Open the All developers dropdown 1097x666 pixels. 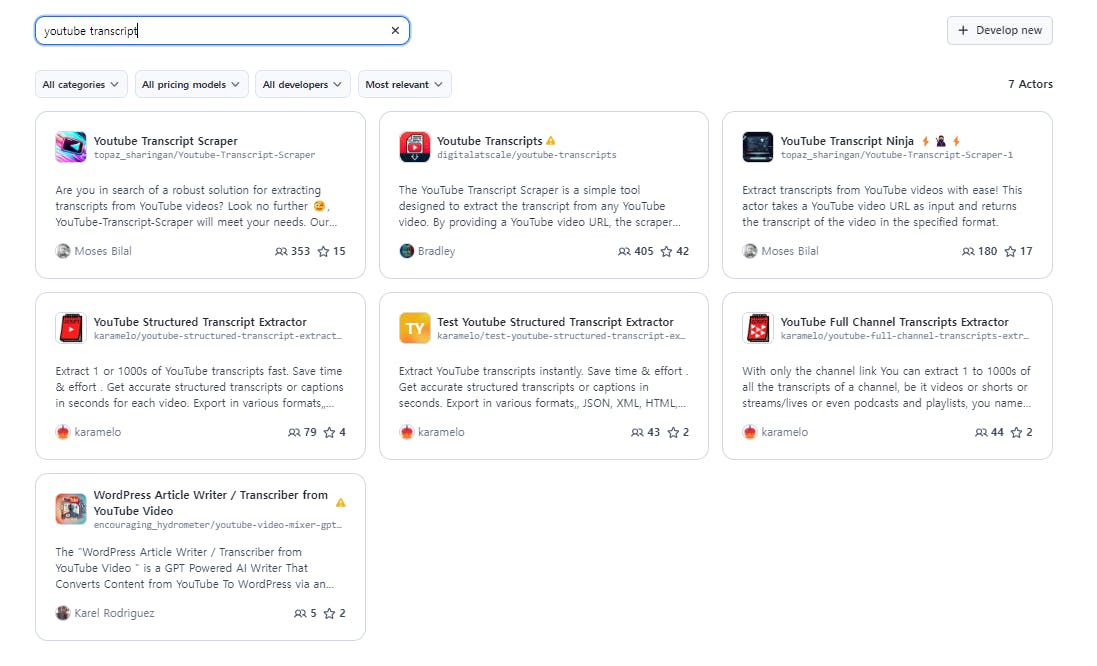tap(303, 85)
